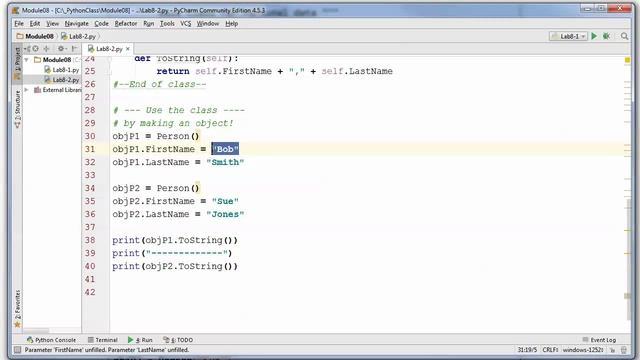Screen dimensions: 640x360
Task: Open the Help menu
Action: pos(231,24)
